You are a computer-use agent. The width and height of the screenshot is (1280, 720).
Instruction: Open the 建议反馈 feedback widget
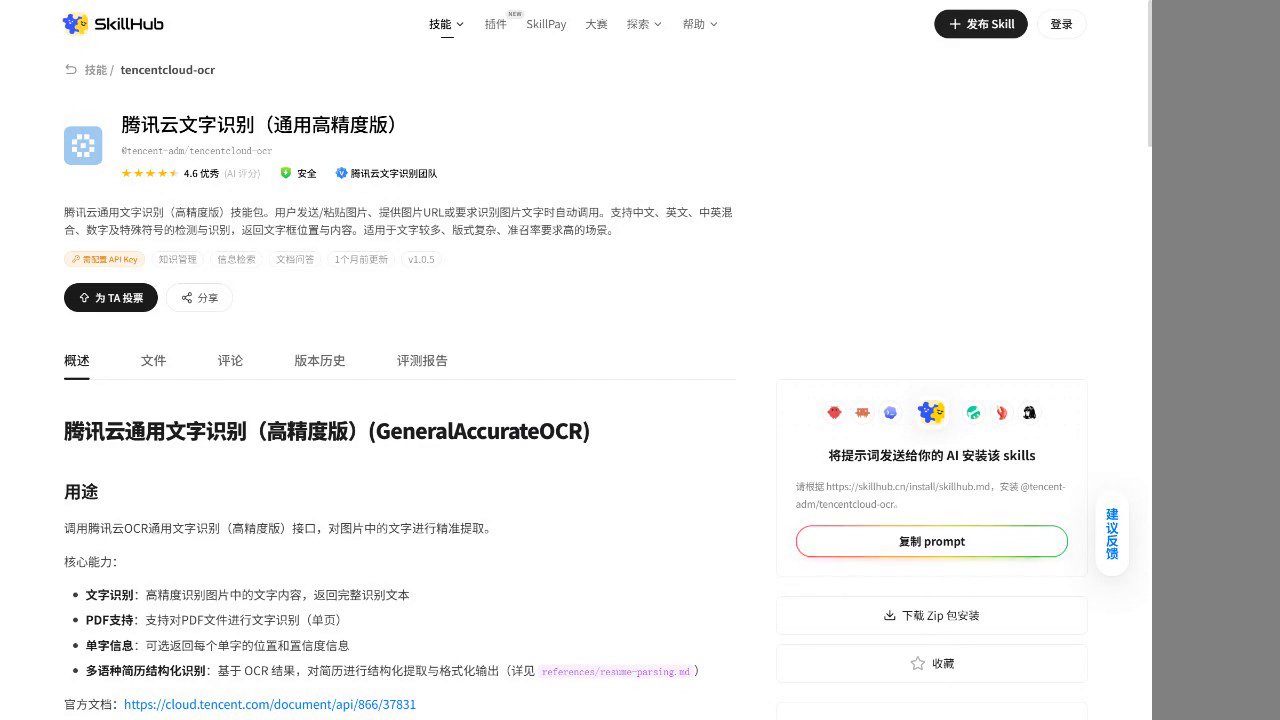tap(1112, 534)
